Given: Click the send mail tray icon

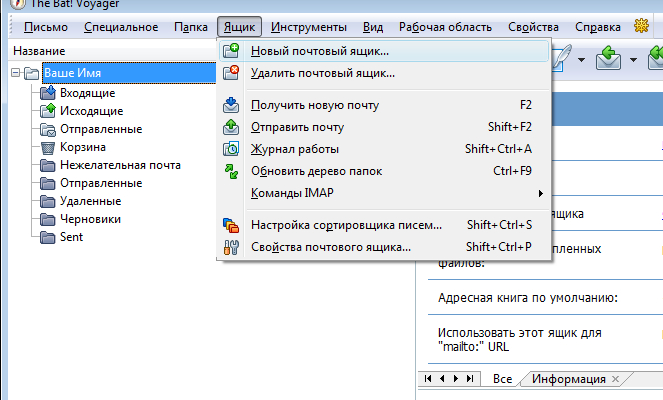Looking at the screenshot, I should click(231, 127).
